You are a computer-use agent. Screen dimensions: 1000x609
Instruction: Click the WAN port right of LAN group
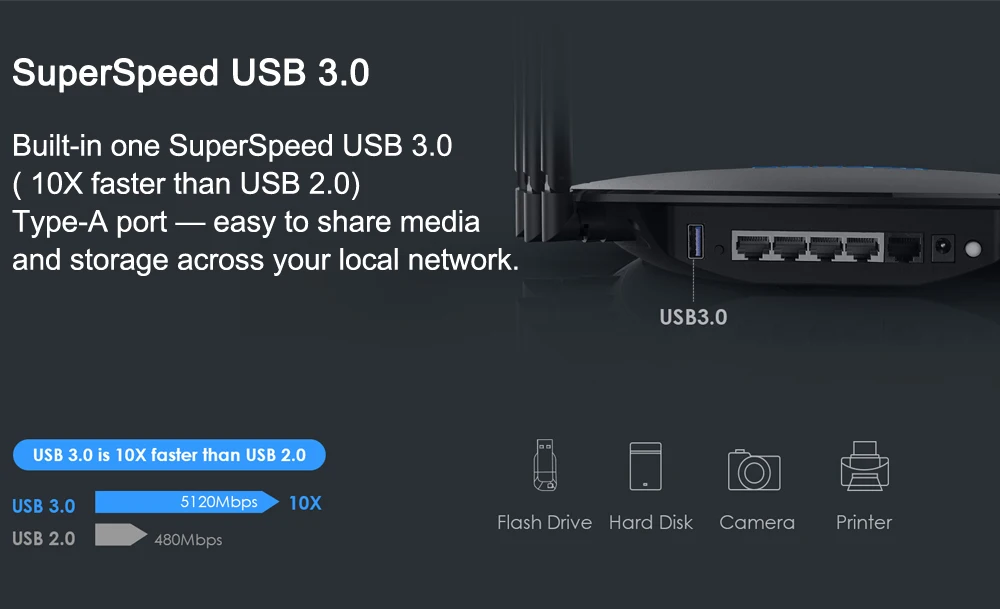tap(904, 248)
